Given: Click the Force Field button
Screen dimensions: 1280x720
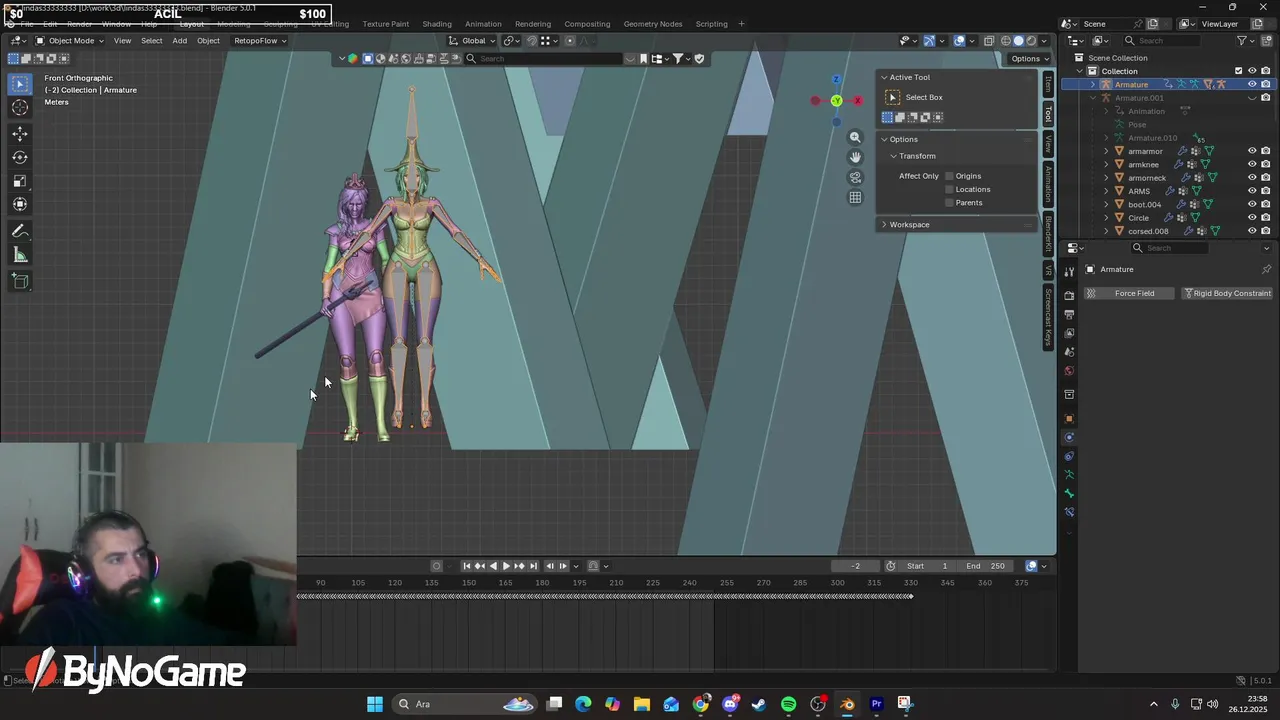Looking at the screenshot, I should (1128, 293).
